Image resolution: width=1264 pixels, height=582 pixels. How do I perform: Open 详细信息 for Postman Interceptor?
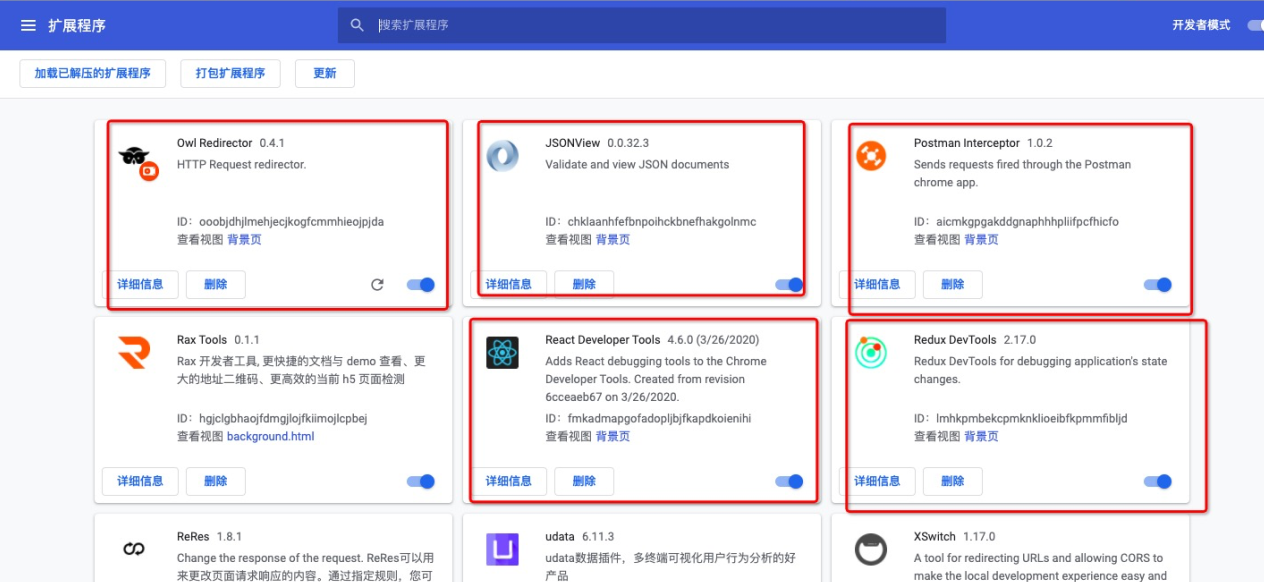pyautogui.click(x=877, y=284)
